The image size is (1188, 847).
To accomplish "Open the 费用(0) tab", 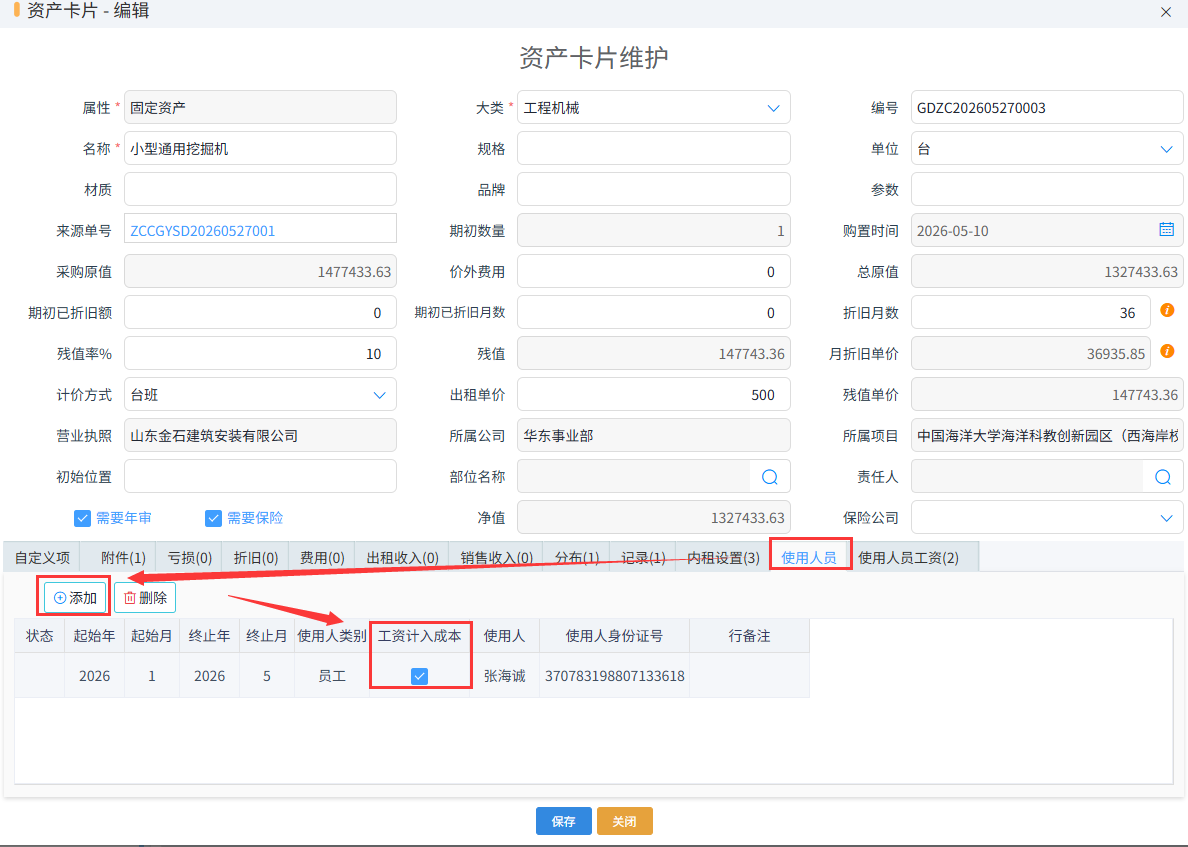I will click(322, 558).
